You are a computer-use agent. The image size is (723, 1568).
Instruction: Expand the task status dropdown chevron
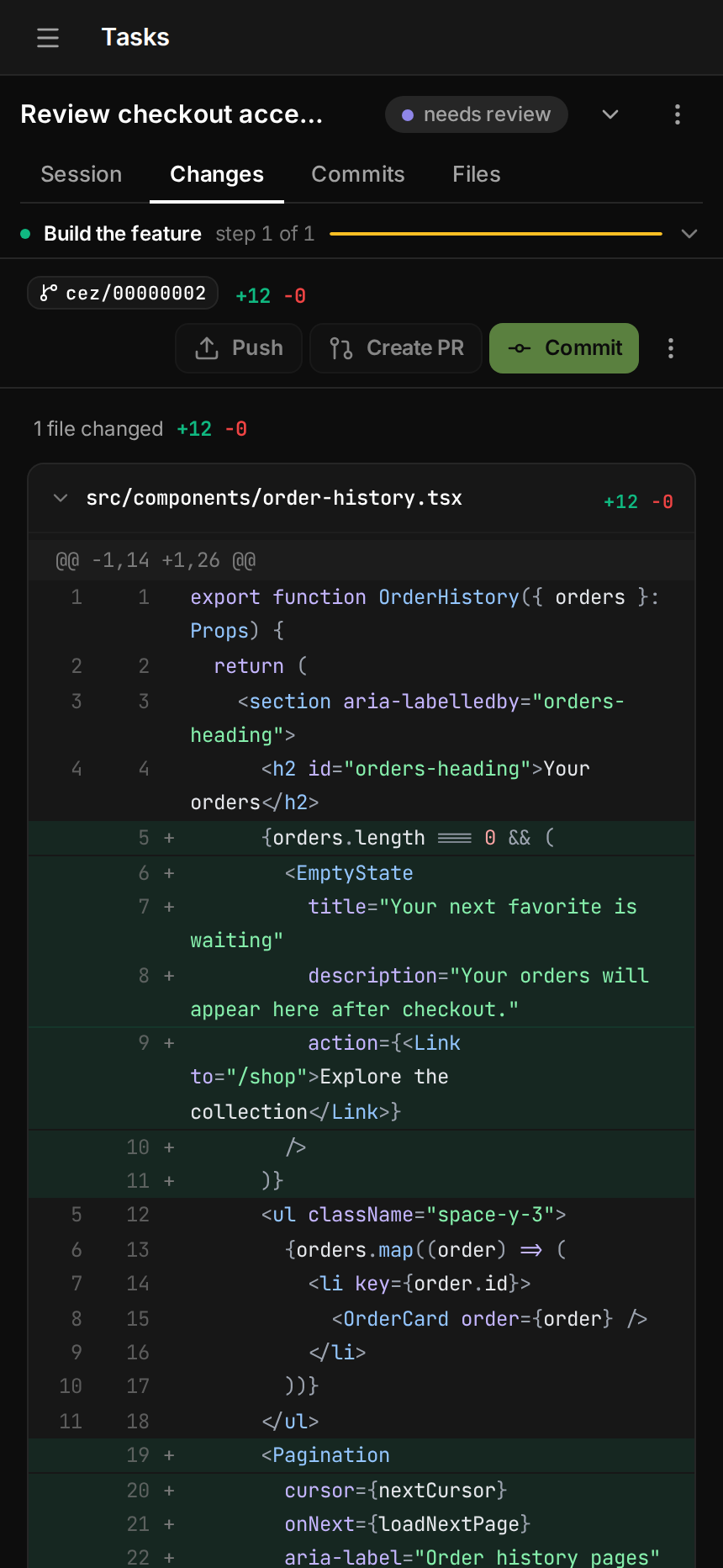(x=610, y=114)
